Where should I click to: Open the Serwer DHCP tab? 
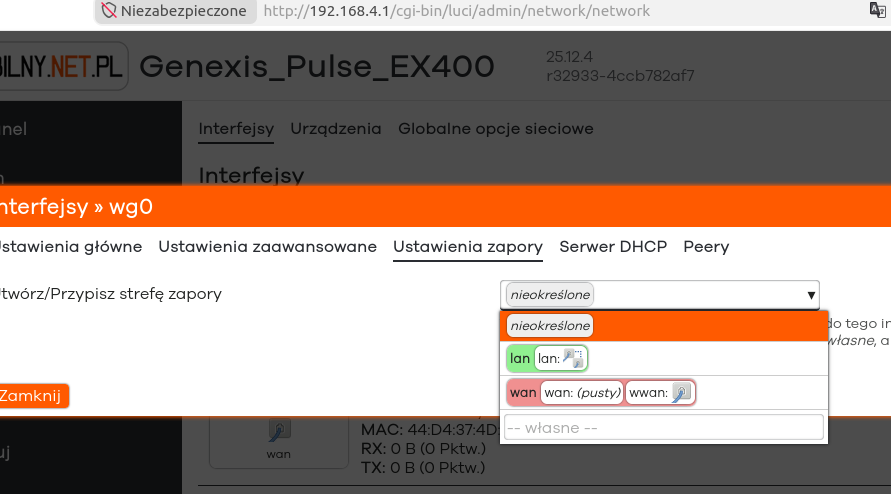point(613,247)
